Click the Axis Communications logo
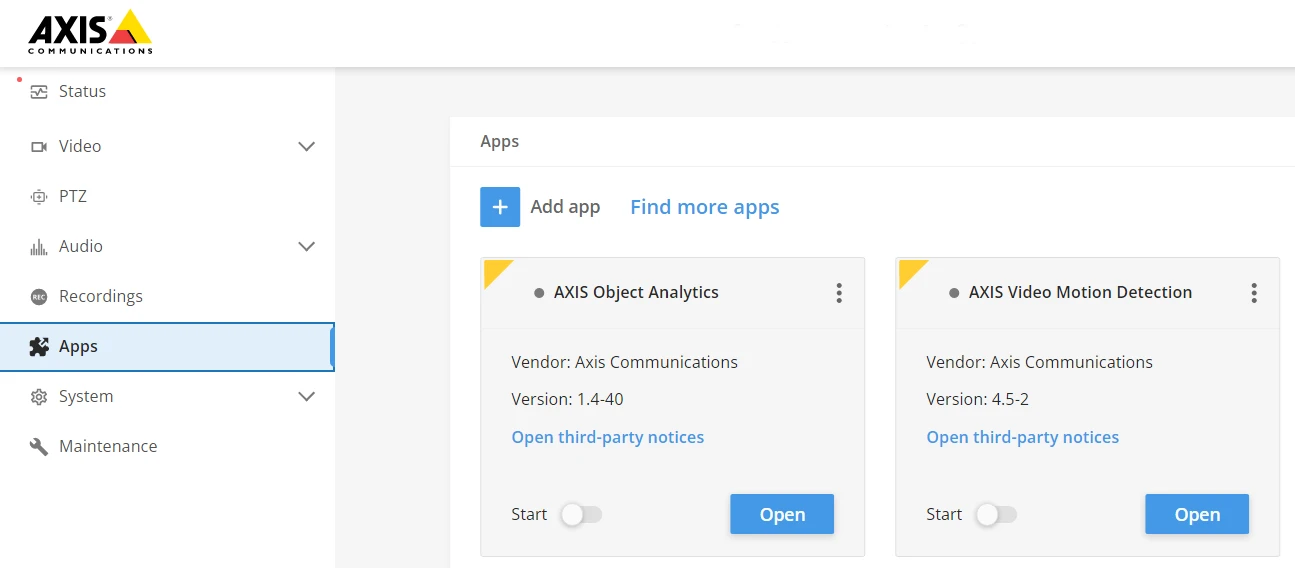This screenshot has height=568, width=1295. coord(90,32)
